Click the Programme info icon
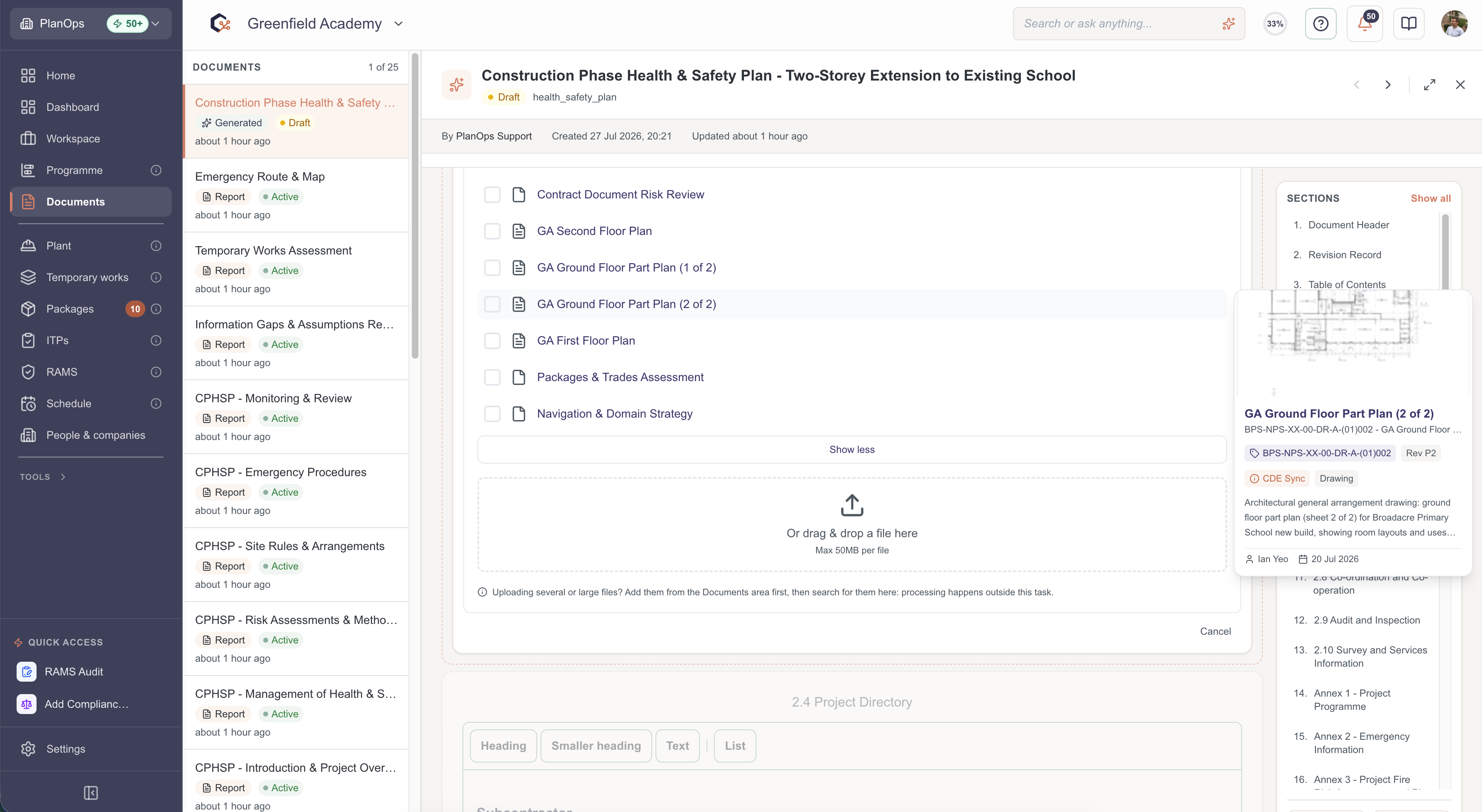The height and width of the screenshot is (812, 1482). [x=156, y=170]
